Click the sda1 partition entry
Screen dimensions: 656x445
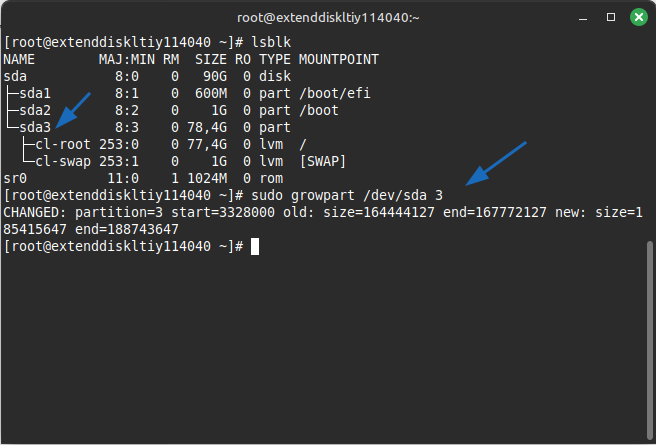[33, 93]
